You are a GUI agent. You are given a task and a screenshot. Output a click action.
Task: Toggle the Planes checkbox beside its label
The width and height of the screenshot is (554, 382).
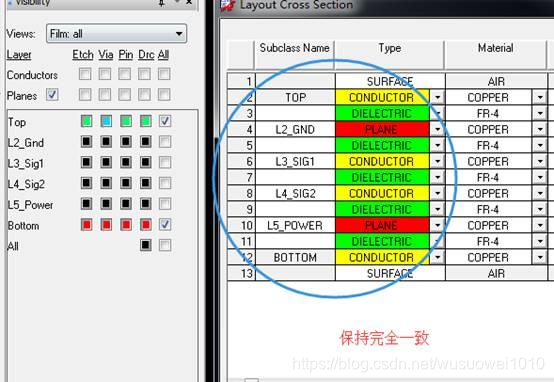pyautogui.click(x=52, y=95)
